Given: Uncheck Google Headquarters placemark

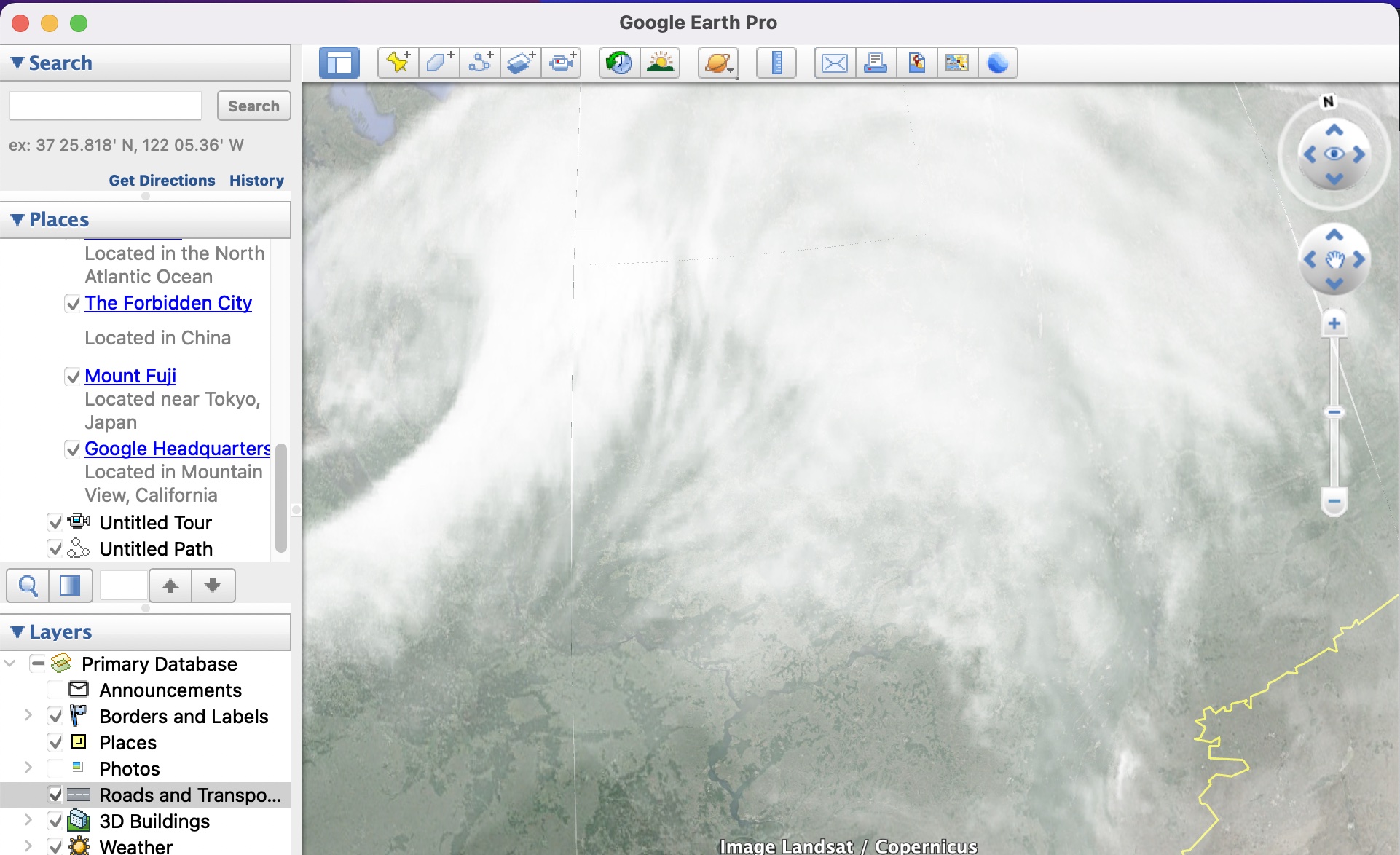Looking at the screenshot, I should (x=73, y=449).
